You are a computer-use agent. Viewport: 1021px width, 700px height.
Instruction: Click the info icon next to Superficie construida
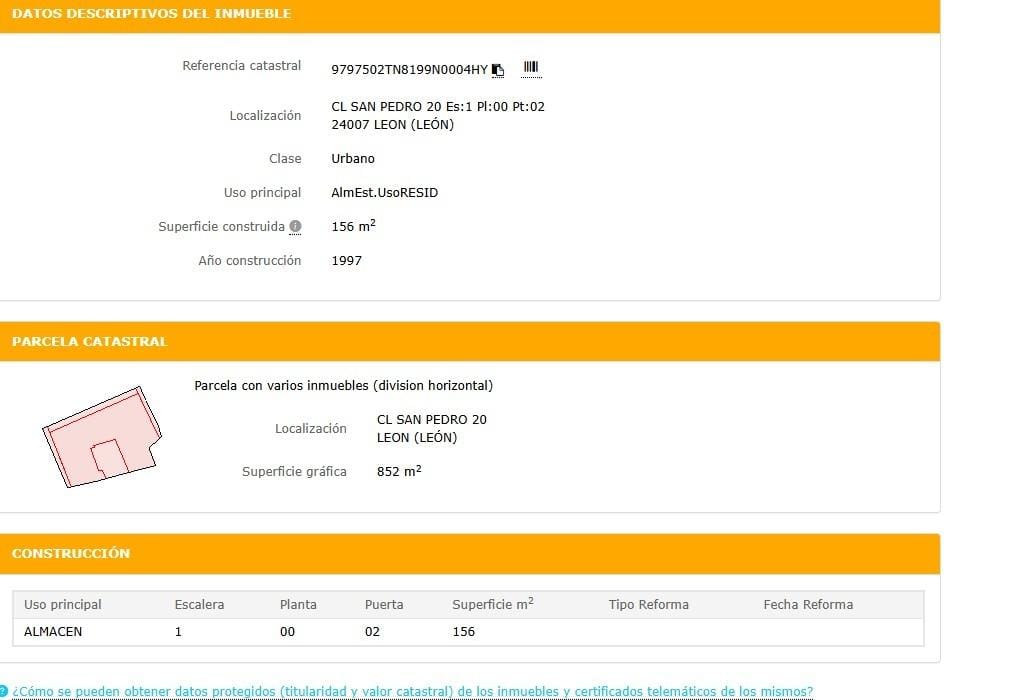[295, 226]
